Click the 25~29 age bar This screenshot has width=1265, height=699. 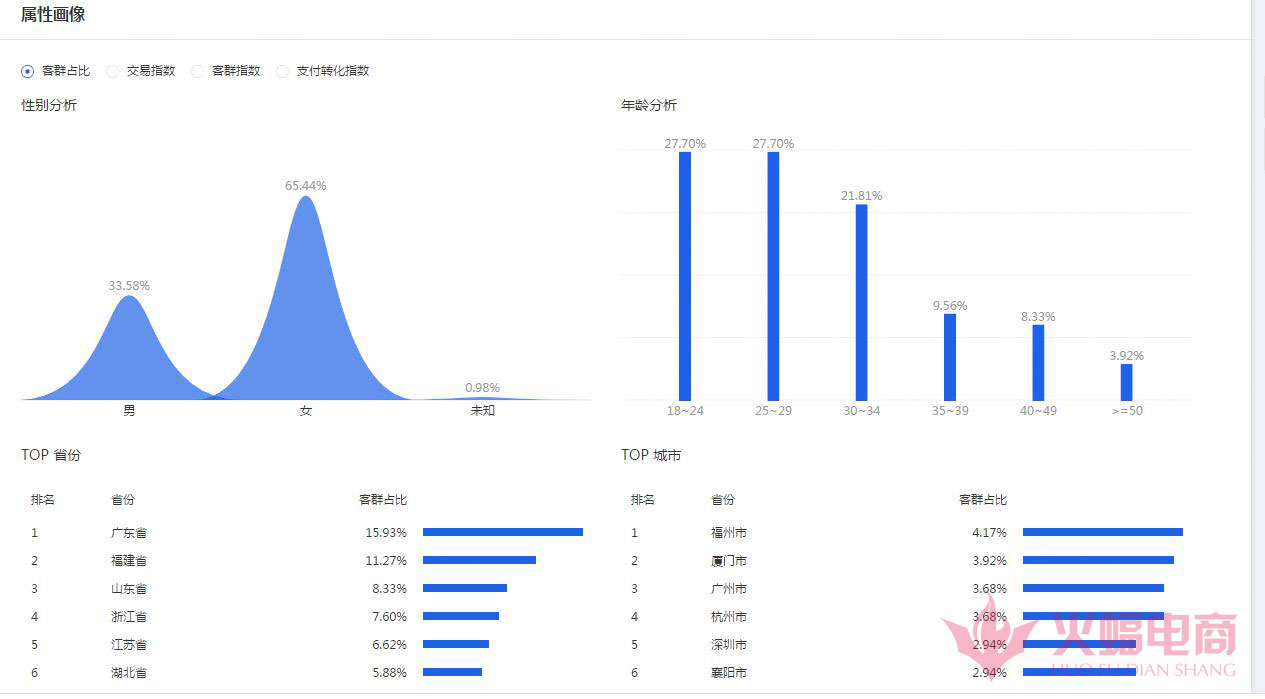[x=773, y=276]
